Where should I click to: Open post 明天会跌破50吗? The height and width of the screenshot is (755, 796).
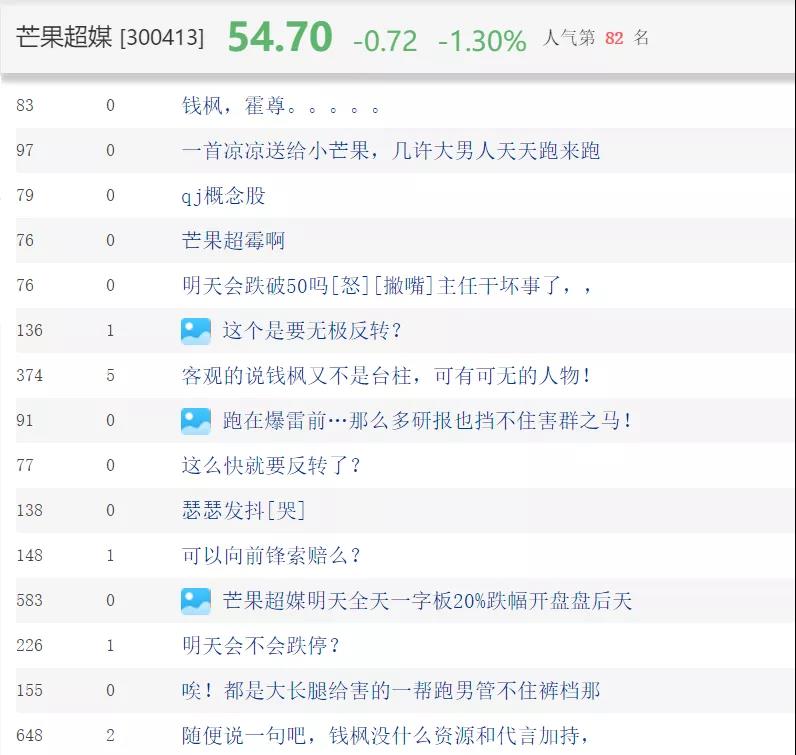387,286
